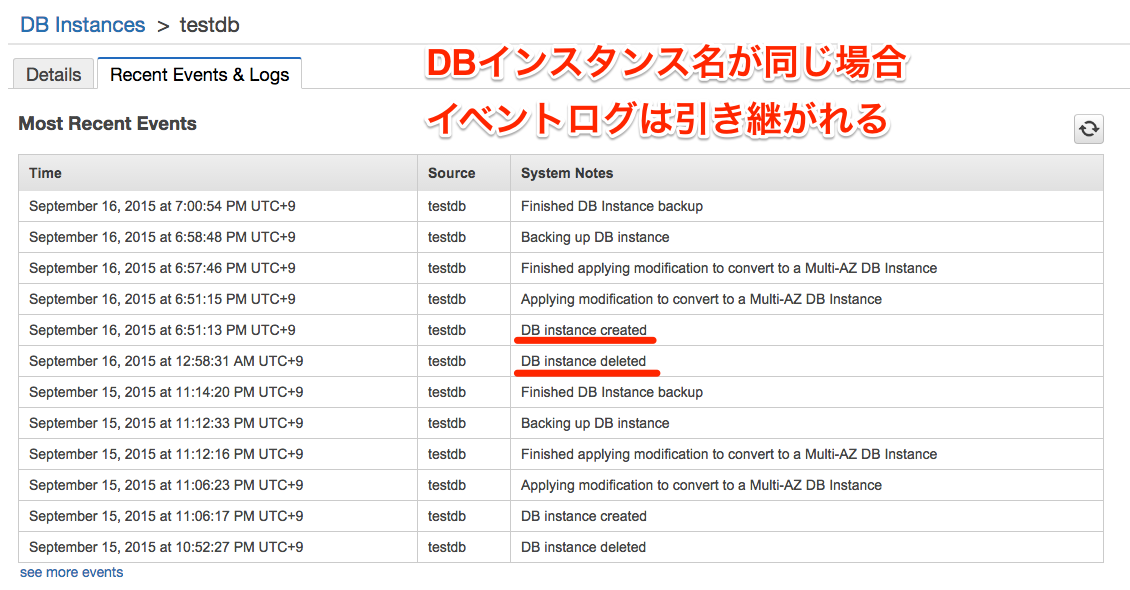
Task: Select the underlined DB instance created event
Action: click(585, 329)
